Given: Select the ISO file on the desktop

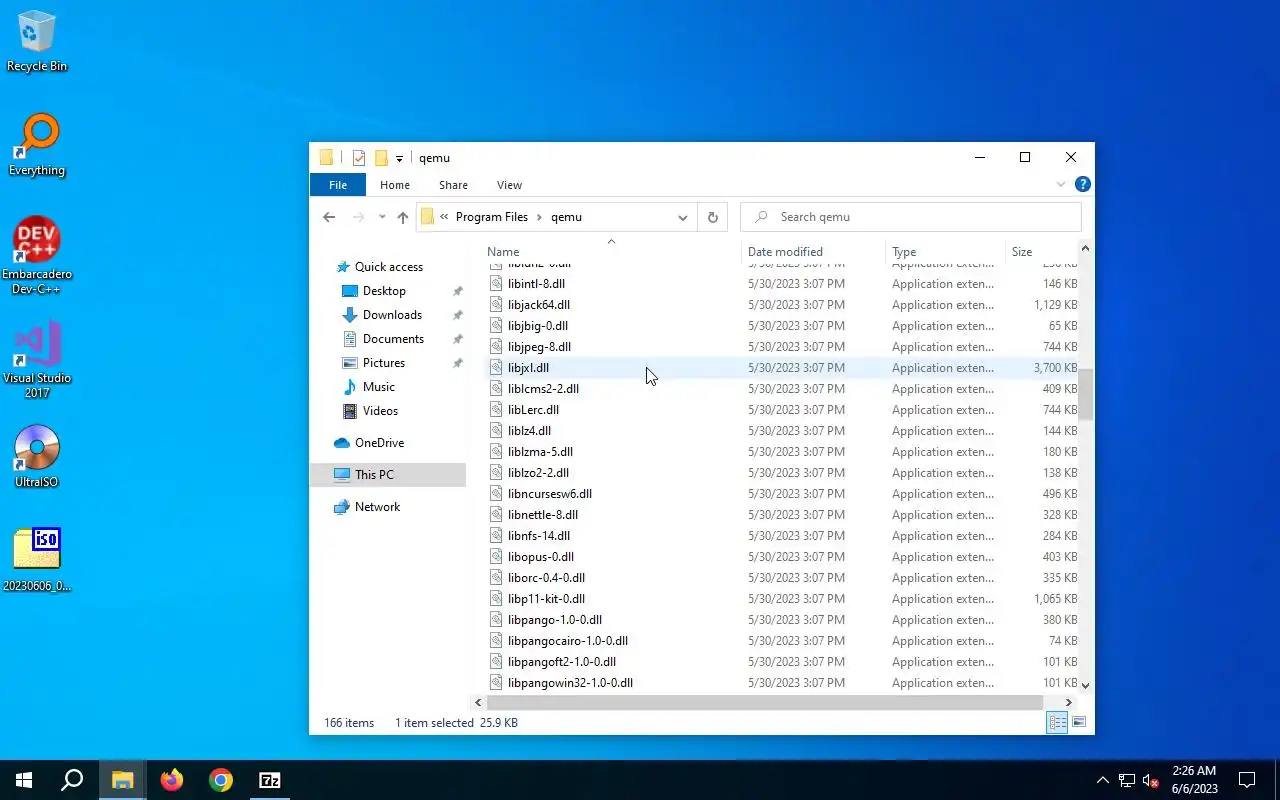Looking at the screenshot, I should tap(37, 560).
